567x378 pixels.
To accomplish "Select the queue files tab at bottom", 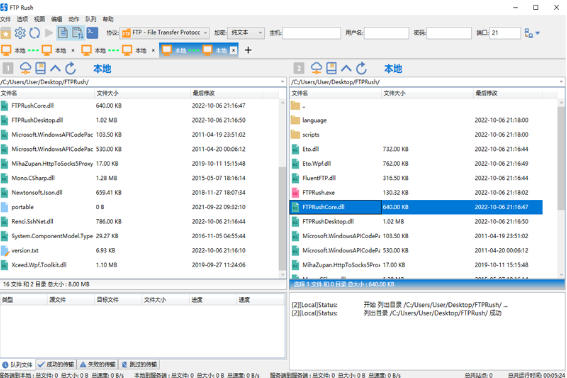I will click(x=17, y=364).
